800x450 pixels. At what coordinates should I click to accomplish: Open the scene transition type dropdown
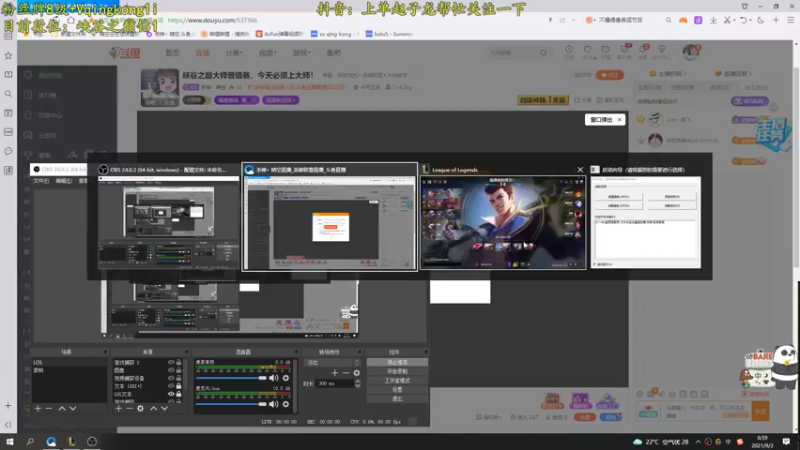click(332, 362)
